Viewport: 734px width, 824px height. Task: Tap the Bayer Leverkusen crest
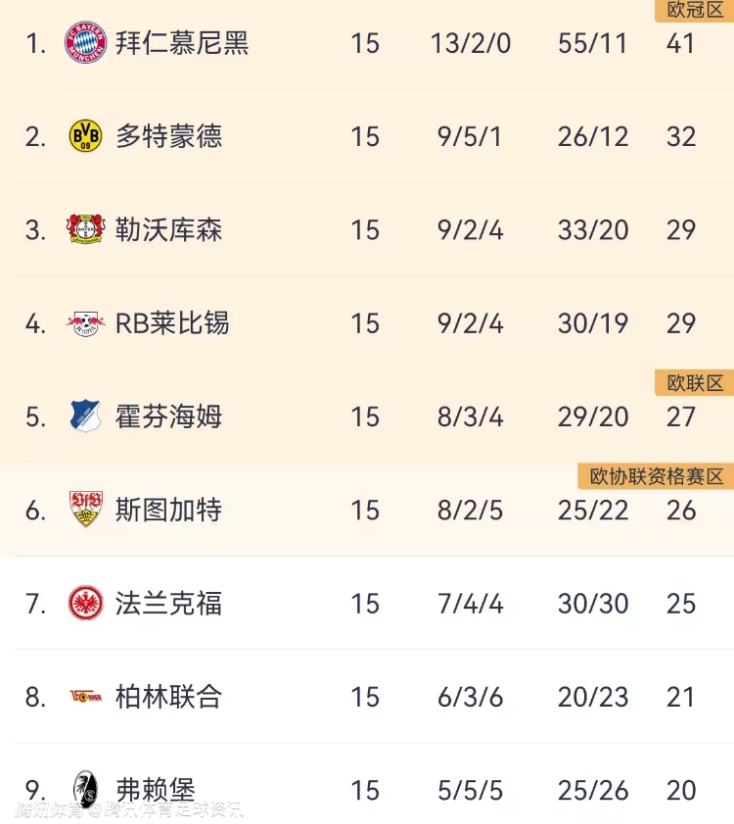click(x=86, y=230)
